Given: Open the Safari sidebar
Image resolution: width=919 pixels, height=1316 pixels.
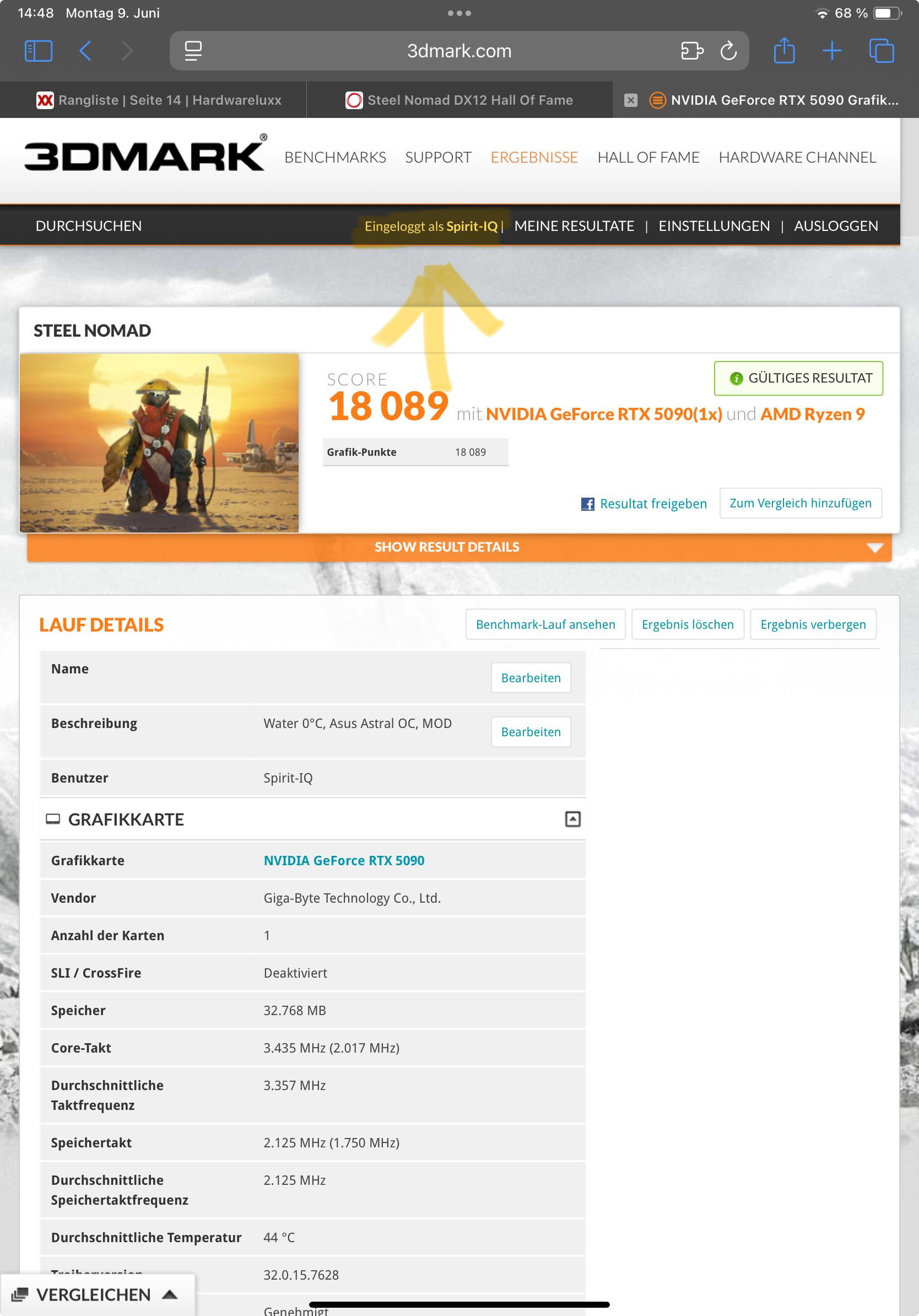Looking at the screenshot, I should [x=39, y=51].
